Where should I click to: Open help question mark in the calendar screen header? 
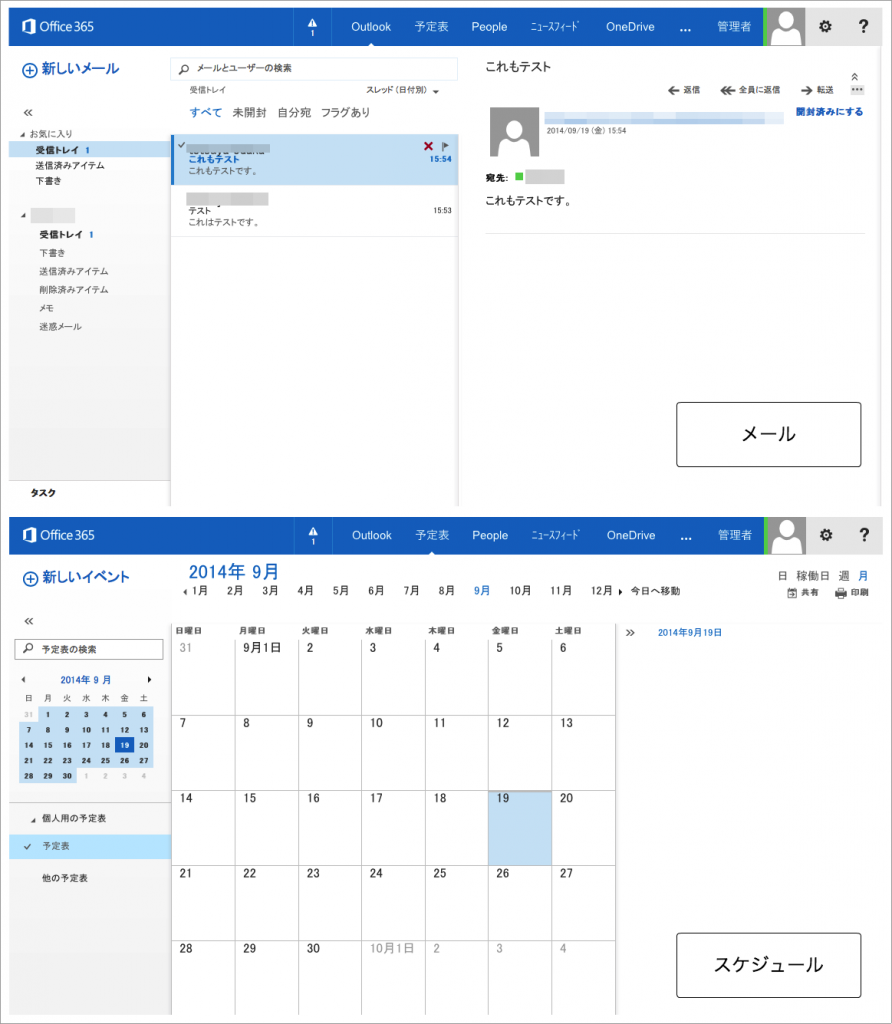[864, 536]
